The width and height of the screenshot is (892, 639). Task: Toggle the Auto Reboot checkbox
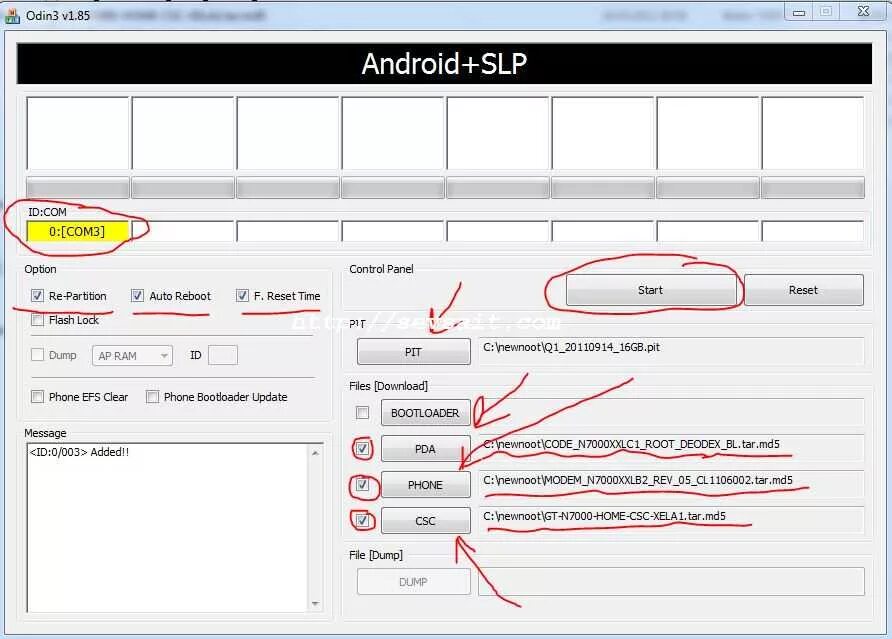137,295
